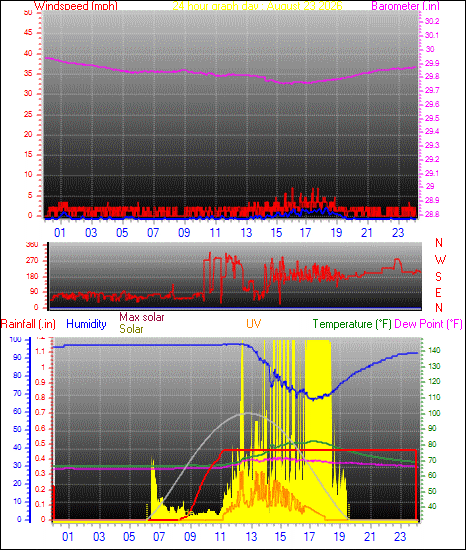Click hour 09 under the windspeed graph

(x=184, y=233)
